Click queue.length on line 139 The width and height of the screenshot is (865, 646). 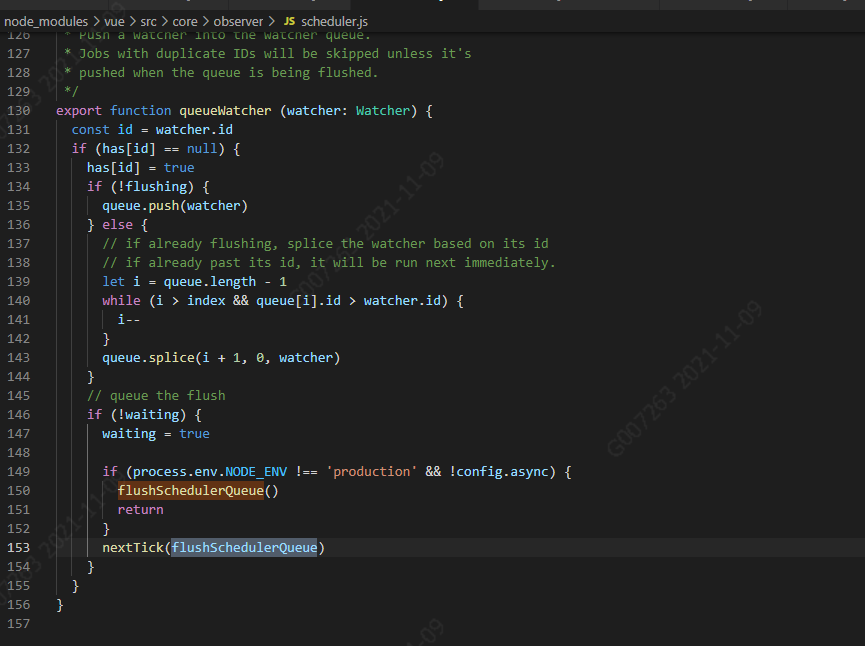point(210,282)
